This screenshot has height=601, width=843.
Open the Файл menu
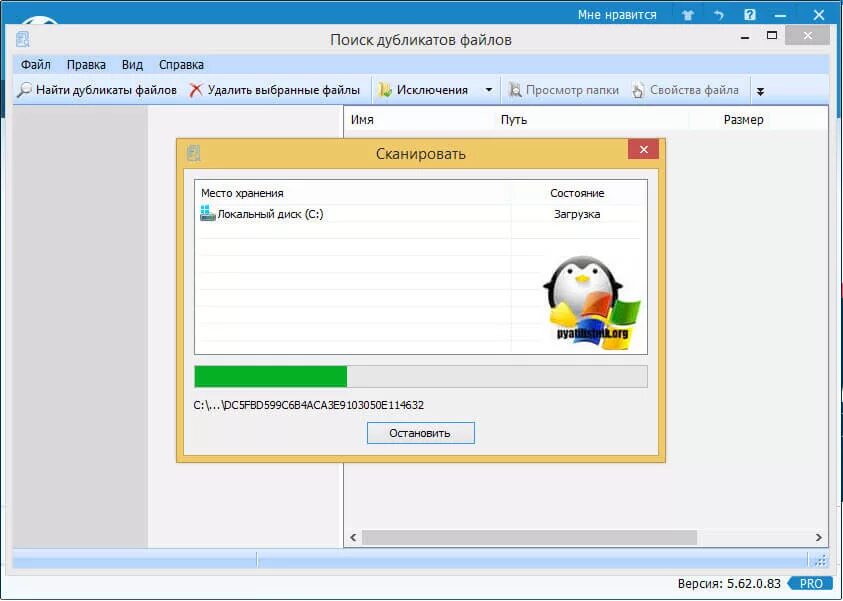coord(35,65)
